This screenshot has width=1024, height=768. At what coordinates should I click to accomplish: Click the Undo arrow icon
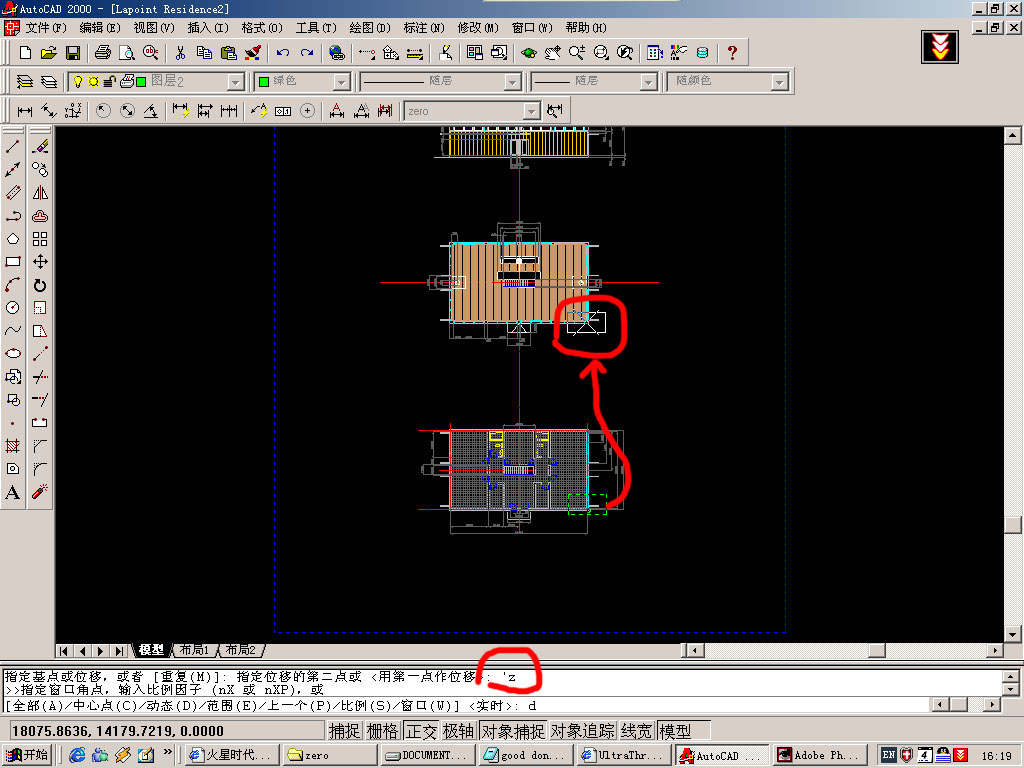tap(283, 52)
